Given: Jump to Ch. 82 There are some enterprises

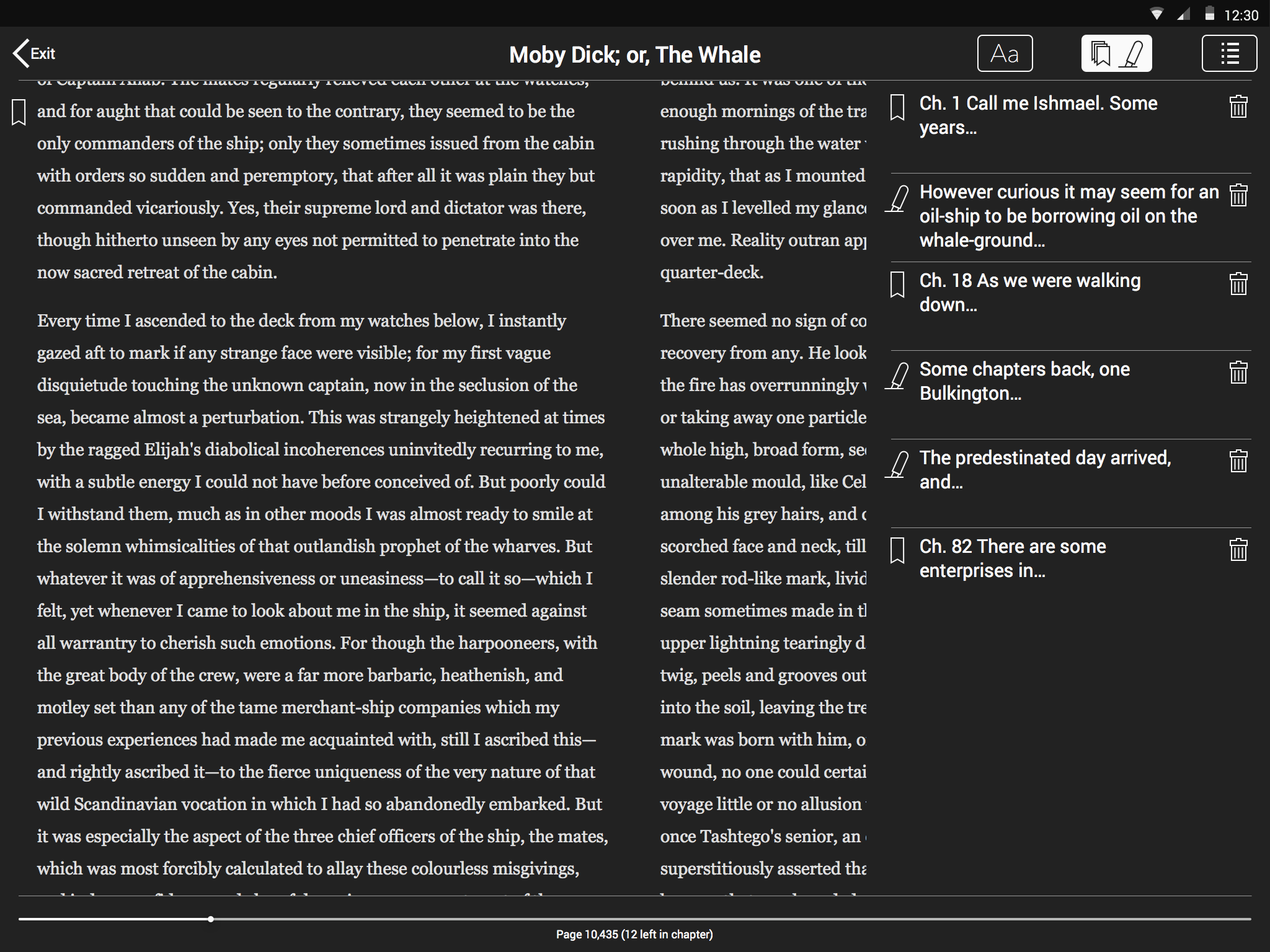Looking at the screenshot, I should point(1012,558).
